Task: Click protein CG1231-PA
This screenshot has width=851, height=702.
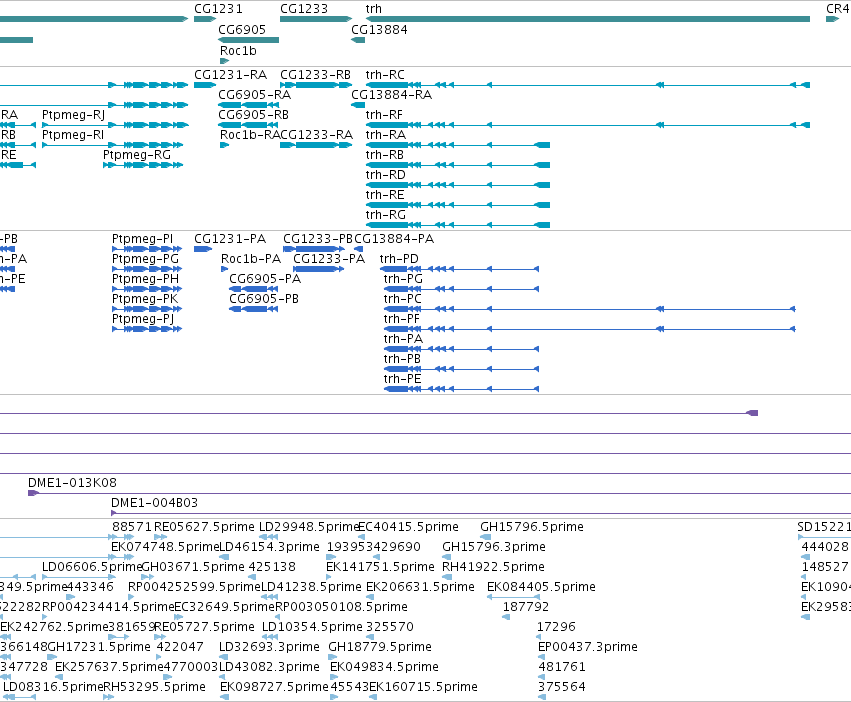Action: (x=230, y=239)
